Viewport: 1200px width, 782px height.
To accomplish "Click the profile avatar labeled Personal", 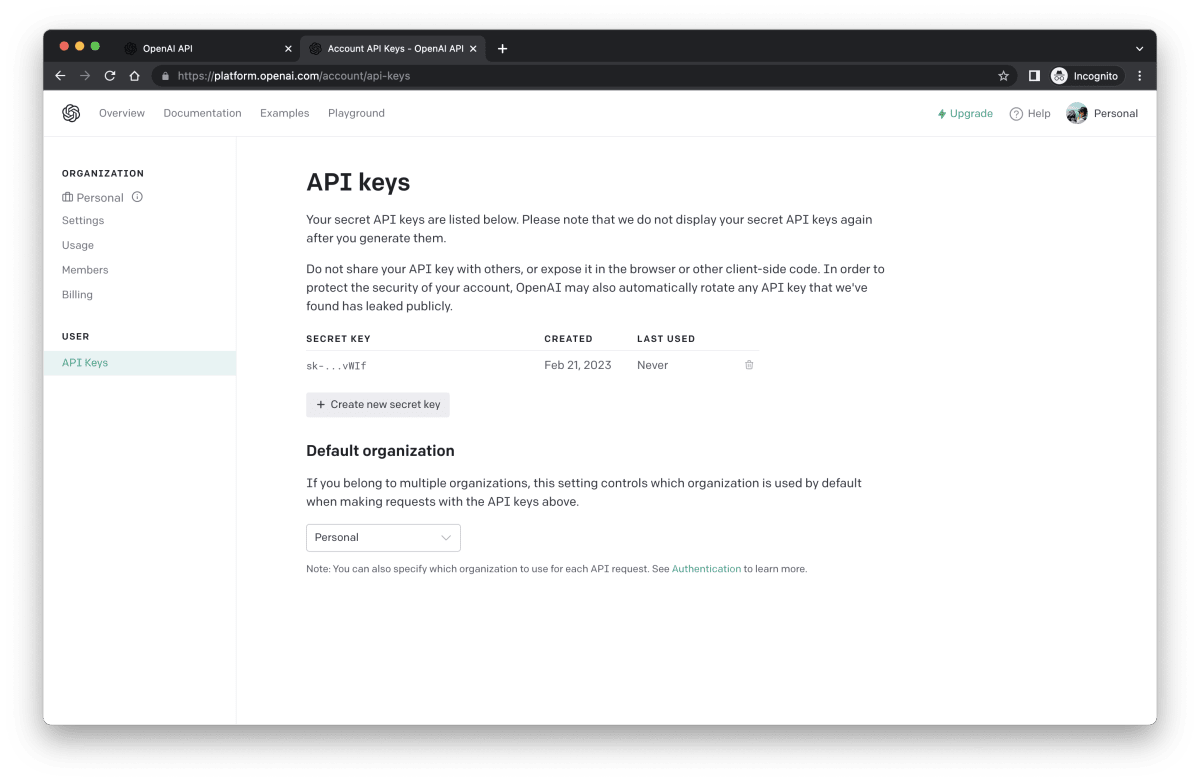I will tap(1077, 113).
